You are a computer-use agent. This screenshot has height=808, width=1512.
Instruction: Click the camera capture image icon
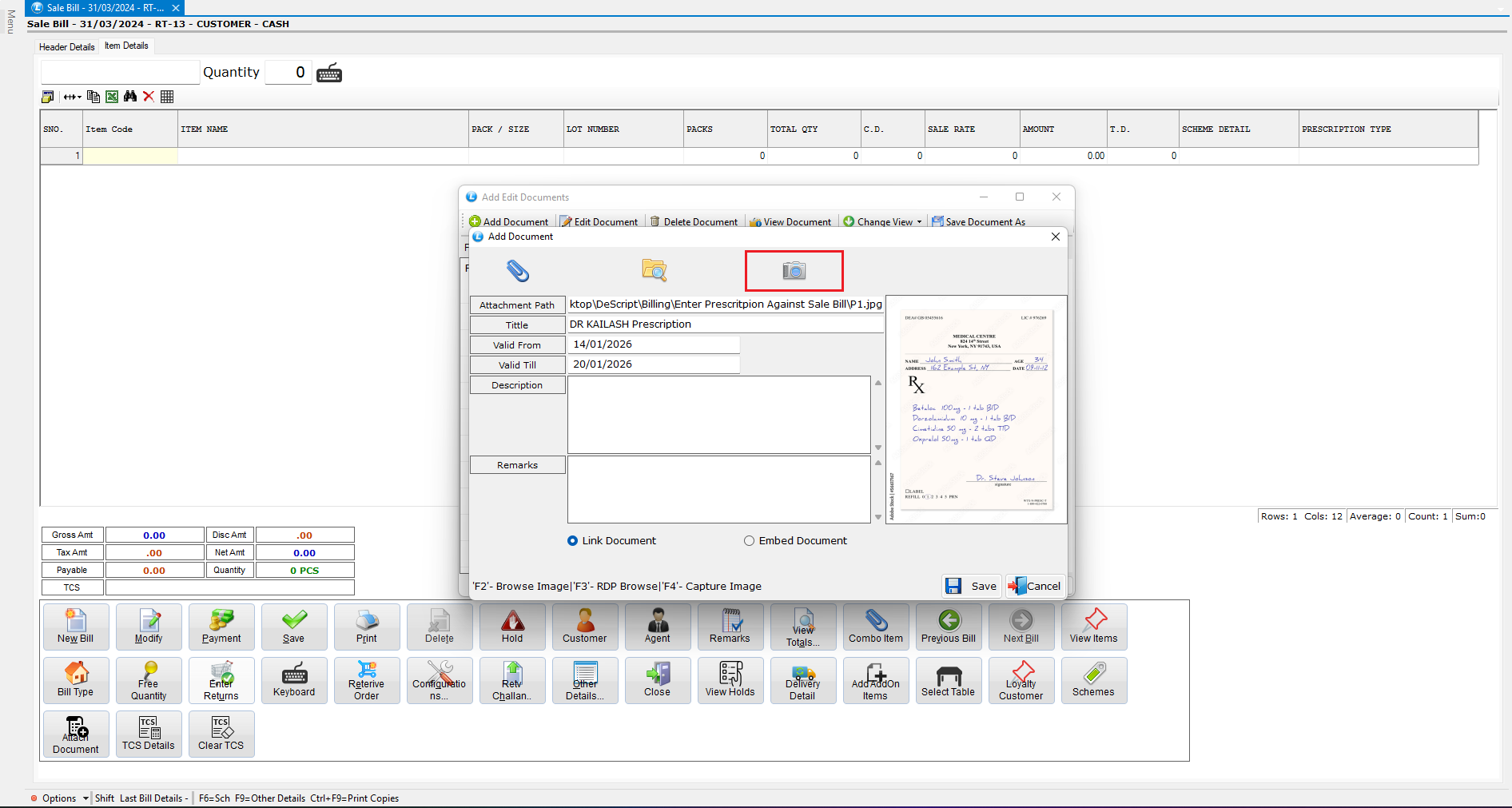pos(794,271)
